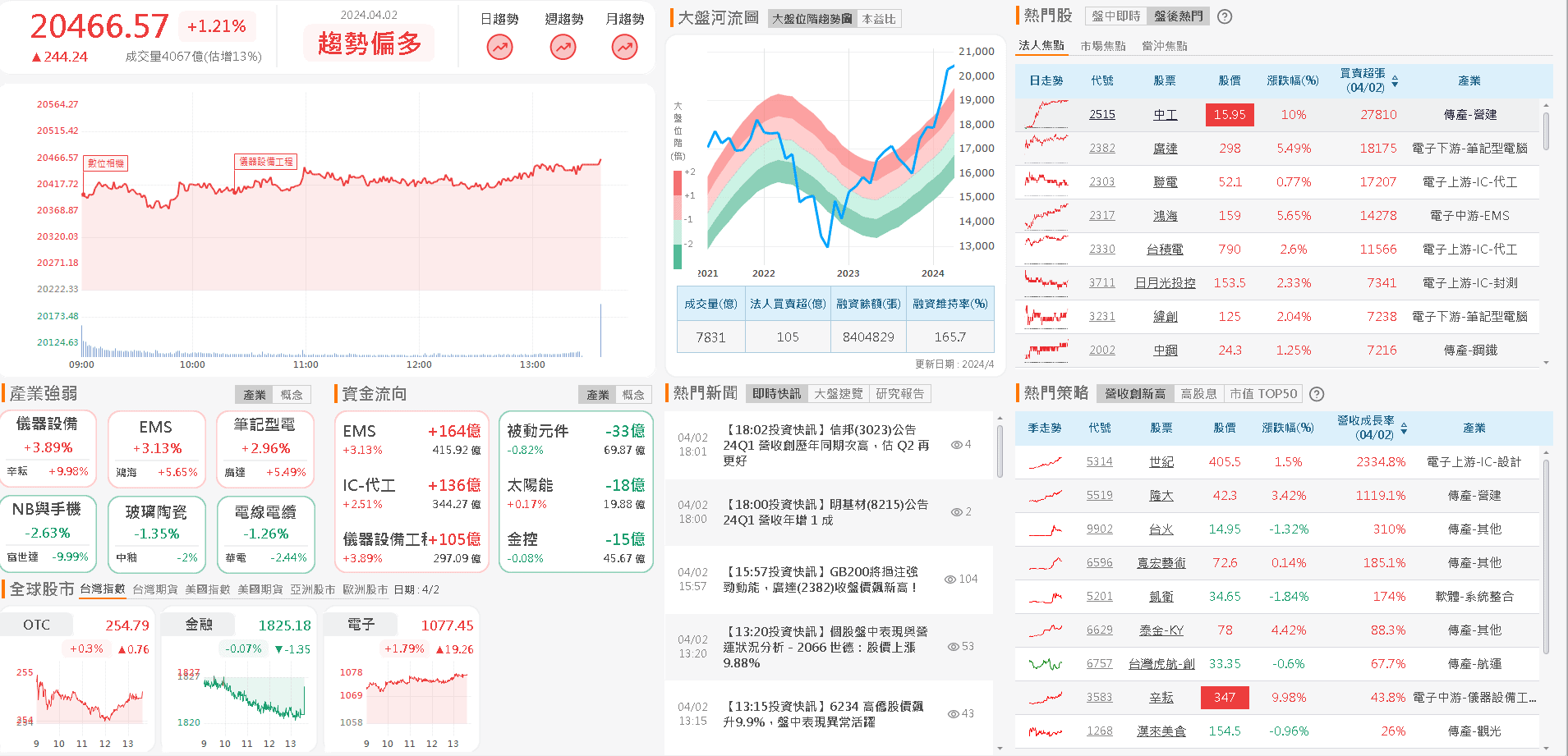Screen dimensions: 1568x756
Task: Open stock name link 鴻海
Action: click(1166, 215)
